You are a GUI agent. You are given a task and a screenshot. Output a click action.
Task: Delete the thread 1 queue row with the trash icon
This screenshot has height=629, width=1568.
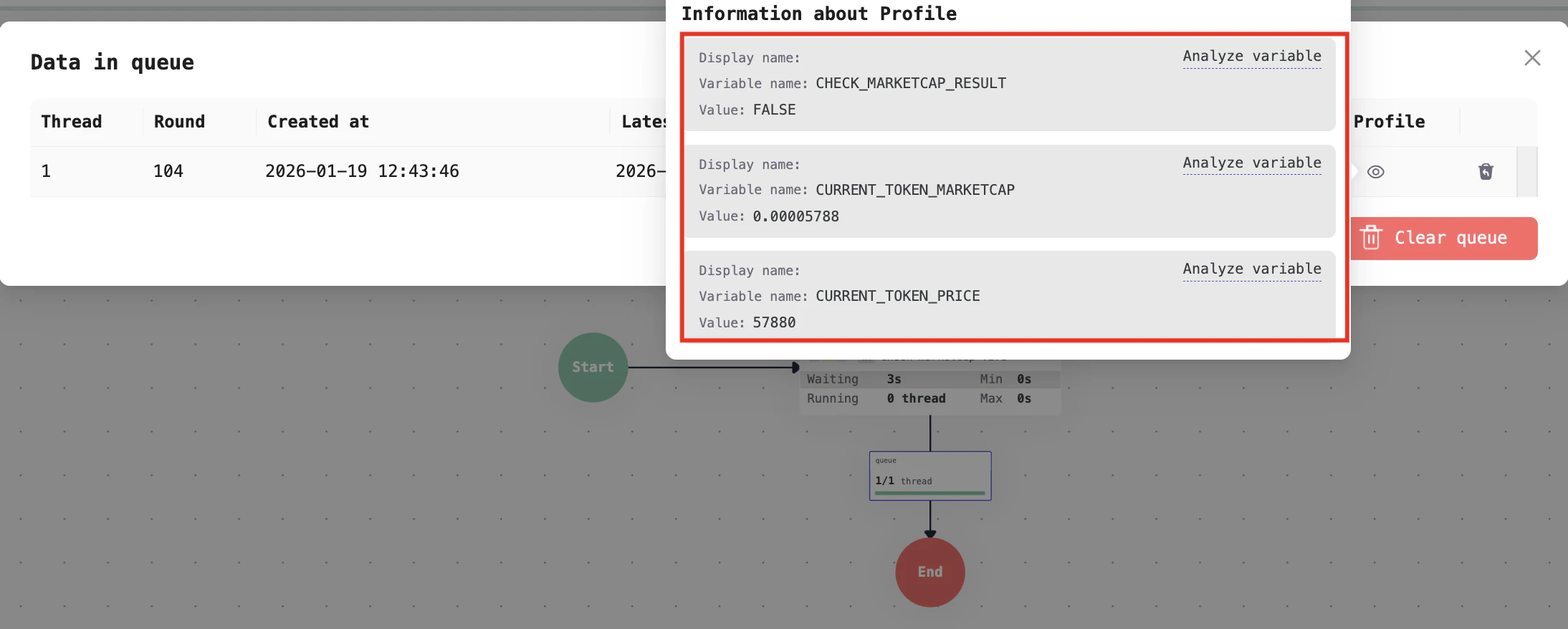click(1486, 172)
